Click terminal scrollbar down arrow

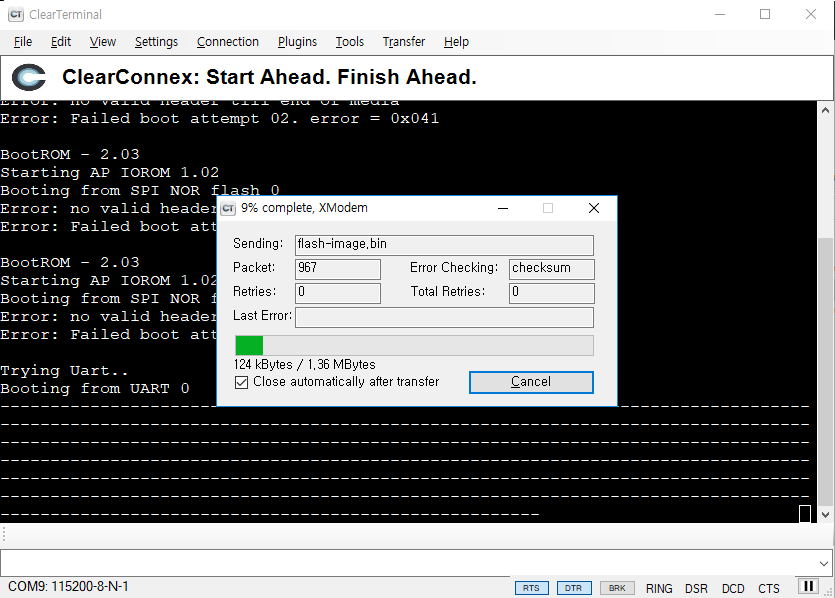825,514
